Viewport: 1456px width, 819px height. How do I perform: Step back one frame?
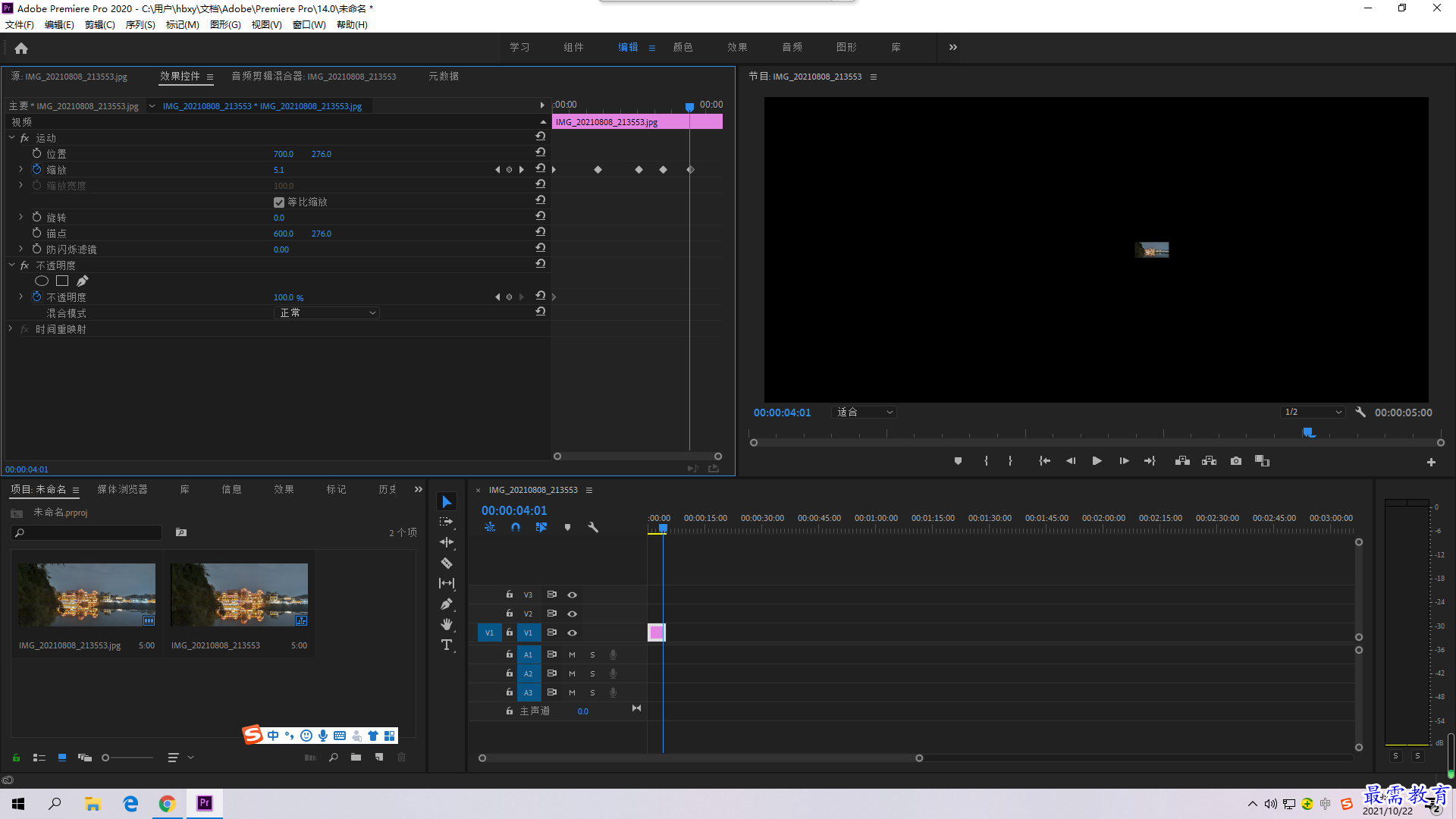[1071, 461]
